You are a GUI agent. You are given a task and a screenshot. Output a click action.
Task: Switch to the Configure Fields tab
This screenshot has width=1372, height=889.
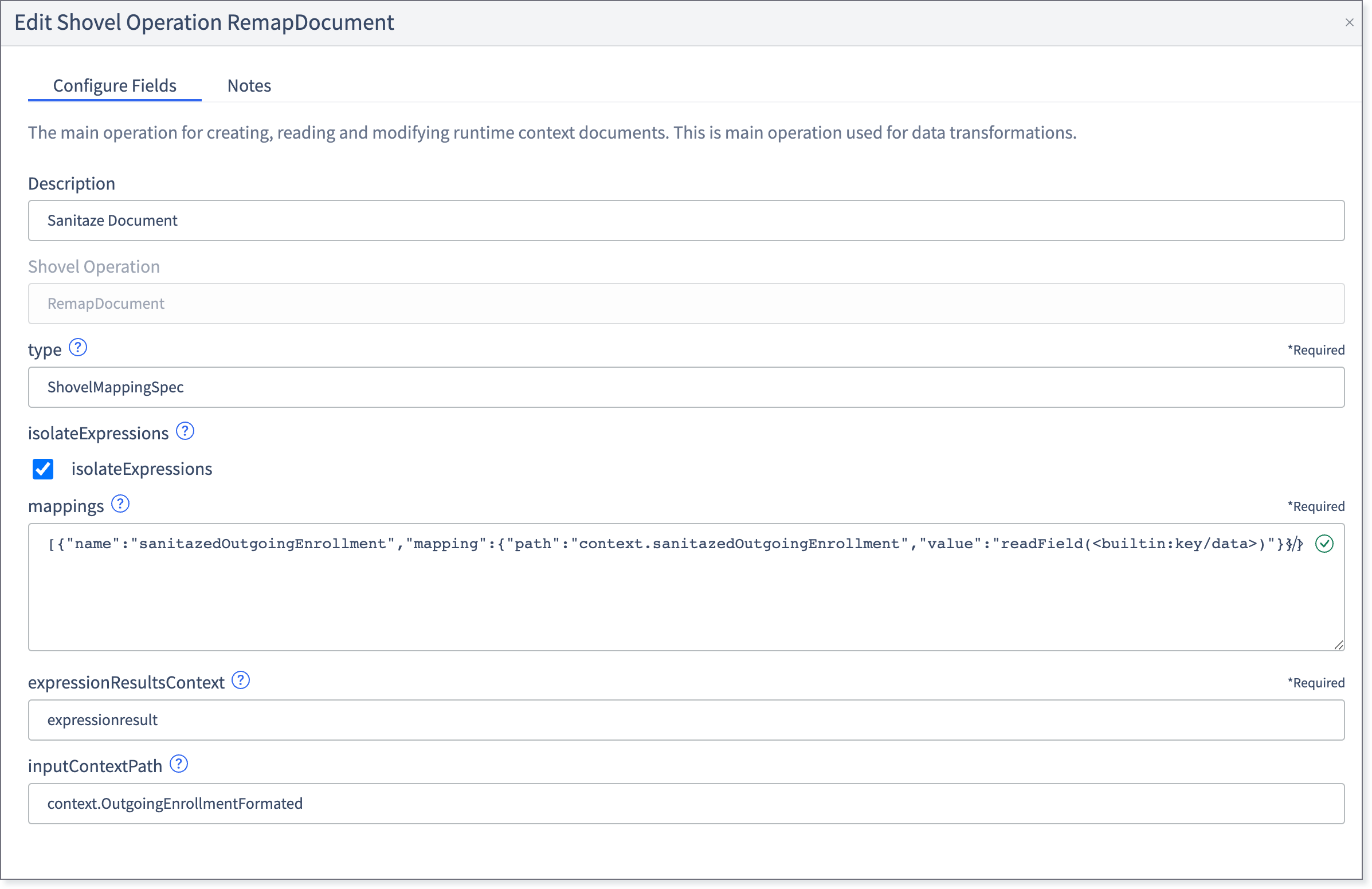(115, 85)
